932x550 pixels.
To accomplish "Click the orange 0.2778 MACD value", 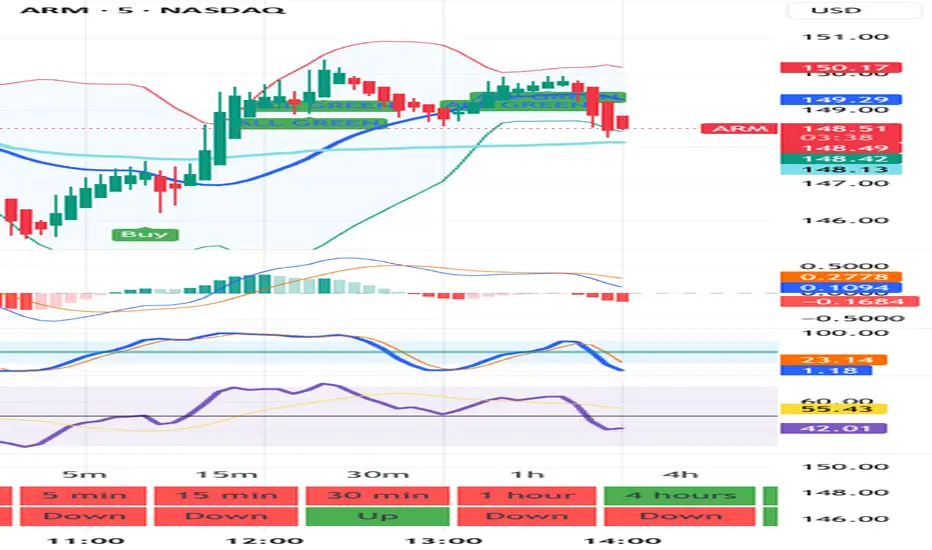I will tap(841, 277).
